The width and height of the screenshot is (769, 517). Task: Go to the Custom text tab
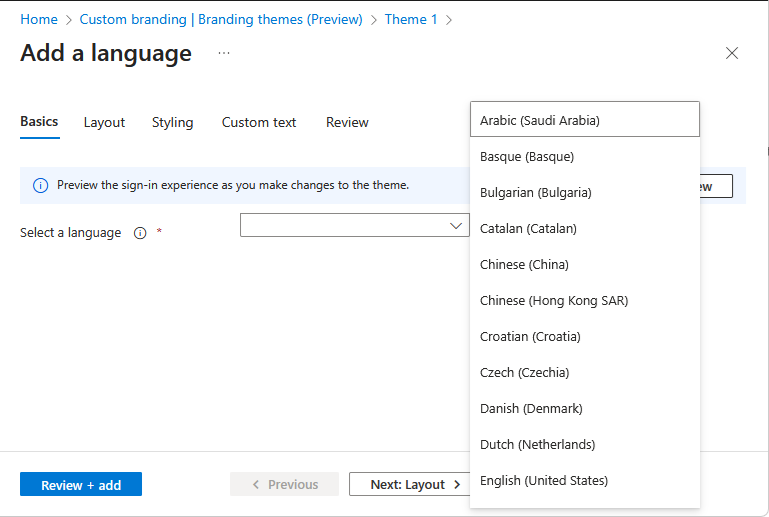pyautogui.click(x=259, y=122)
